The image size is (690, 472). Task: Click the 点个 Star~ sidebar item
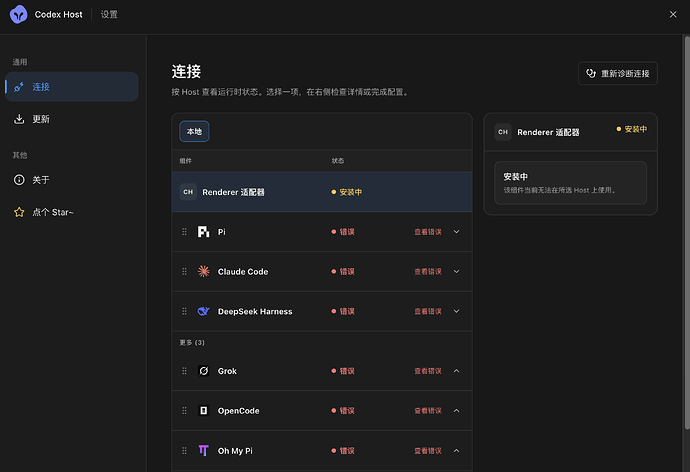72,212
